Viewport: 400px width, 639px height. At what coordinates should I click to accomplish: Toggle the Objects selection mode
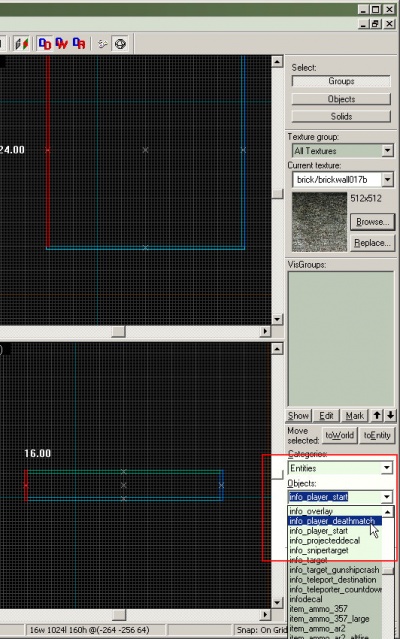click(x=341, y=99)
